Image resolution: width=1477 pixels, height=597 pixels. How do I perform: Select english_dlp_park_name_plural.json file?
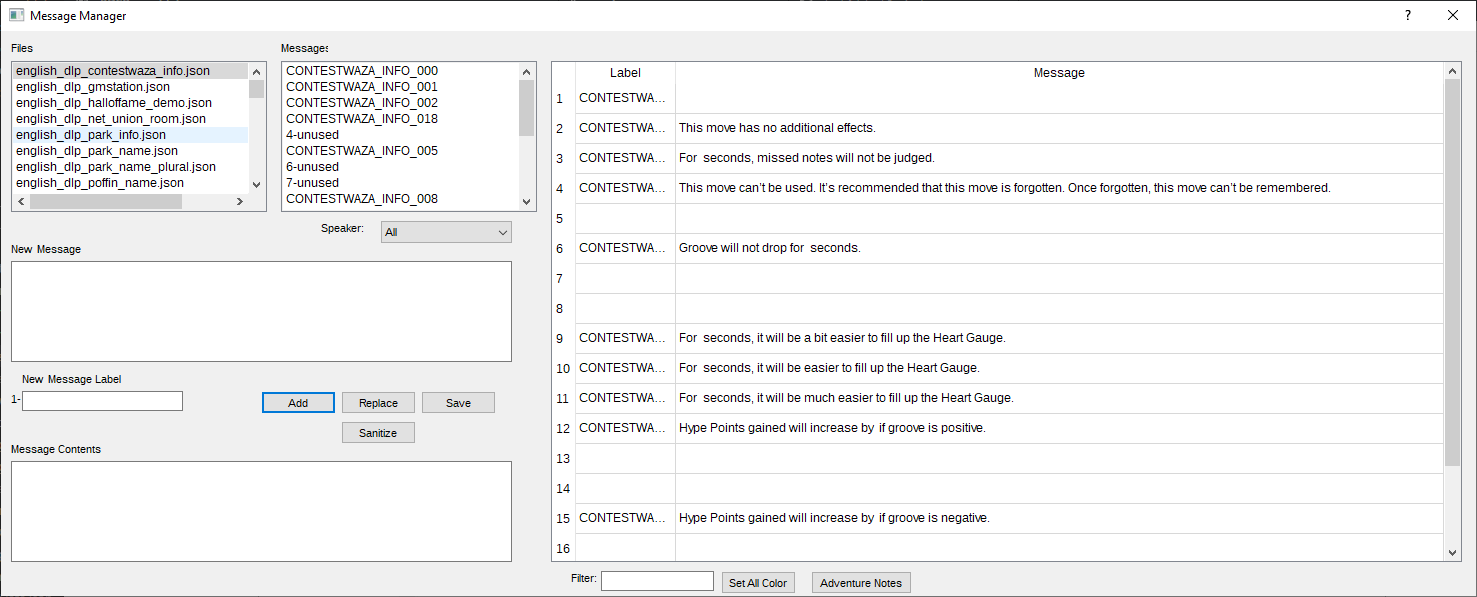pyautogui.click(x=131, y=167)
